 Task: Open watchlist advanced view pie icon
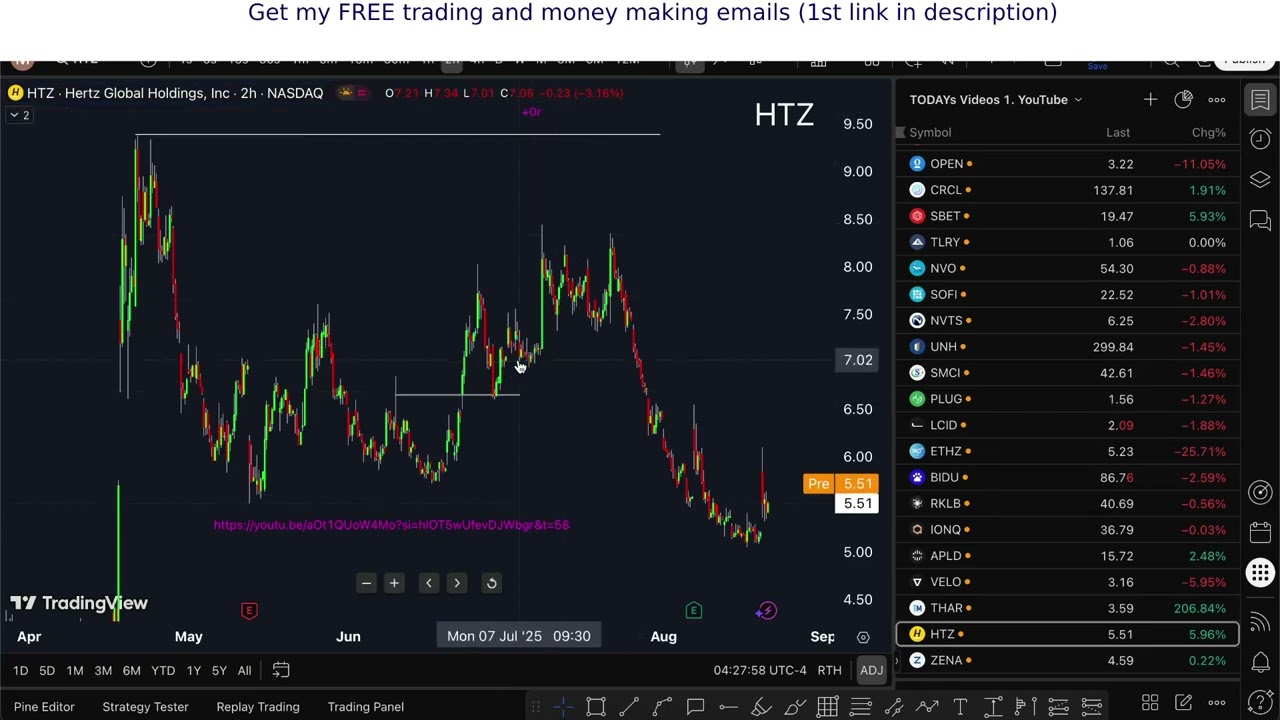point(1183,99)
